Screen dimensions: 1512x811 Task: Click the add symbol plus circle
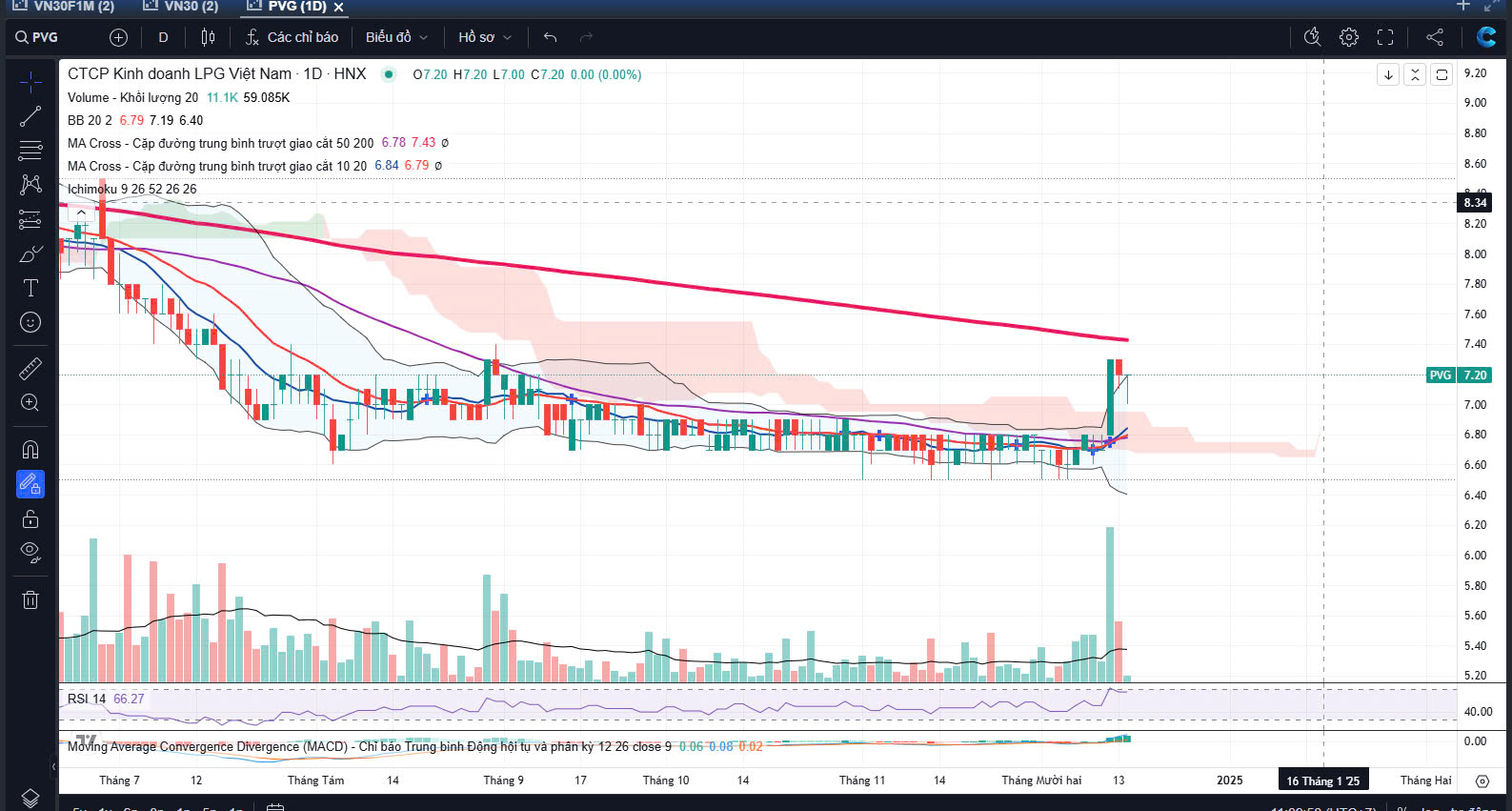[x=118, y=37]
